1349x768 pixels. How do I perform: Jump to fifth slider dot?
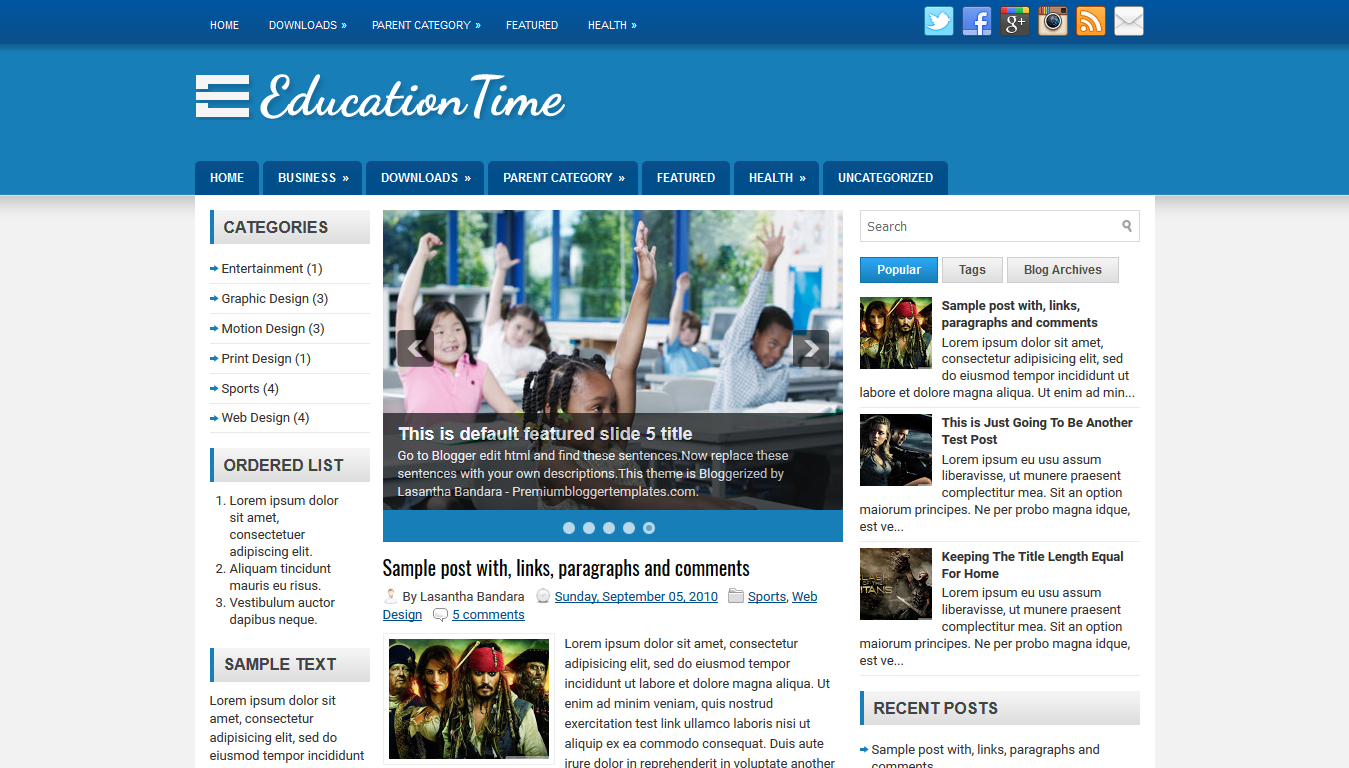point(649,527)
